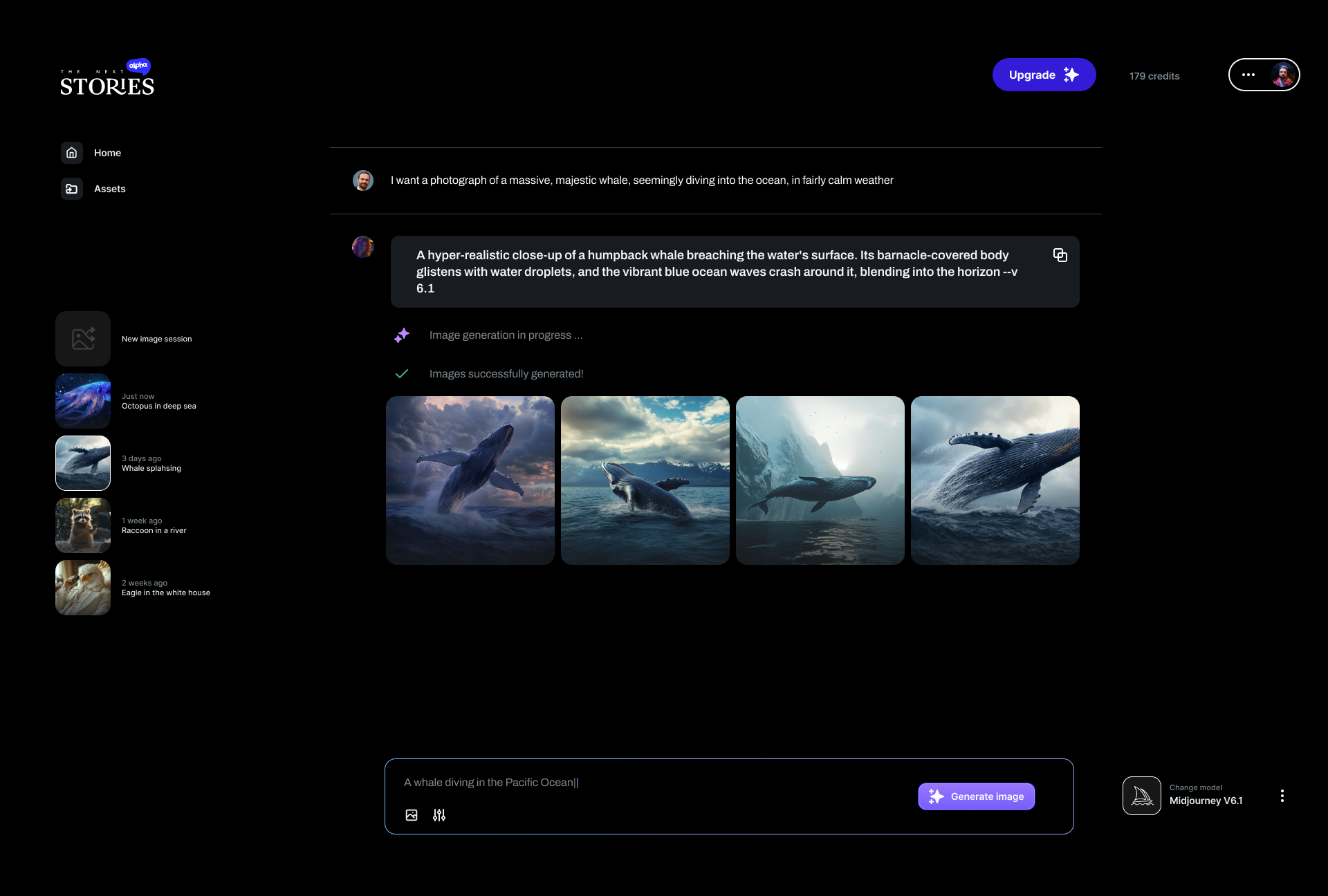This screenshot has height=896, width=1328.
Task: Open the Eagle in the white house session
Action: pyautogui.click(x=83, y=588)
